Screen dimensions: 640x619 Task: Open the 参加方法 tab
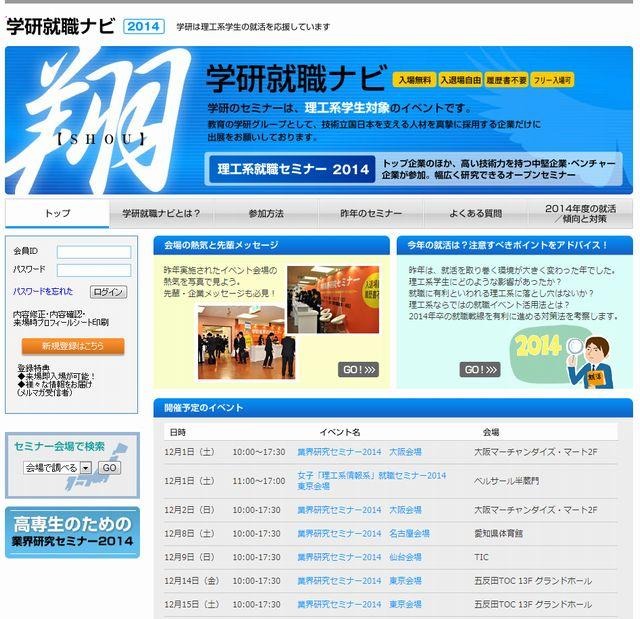[x=266, y=213]
